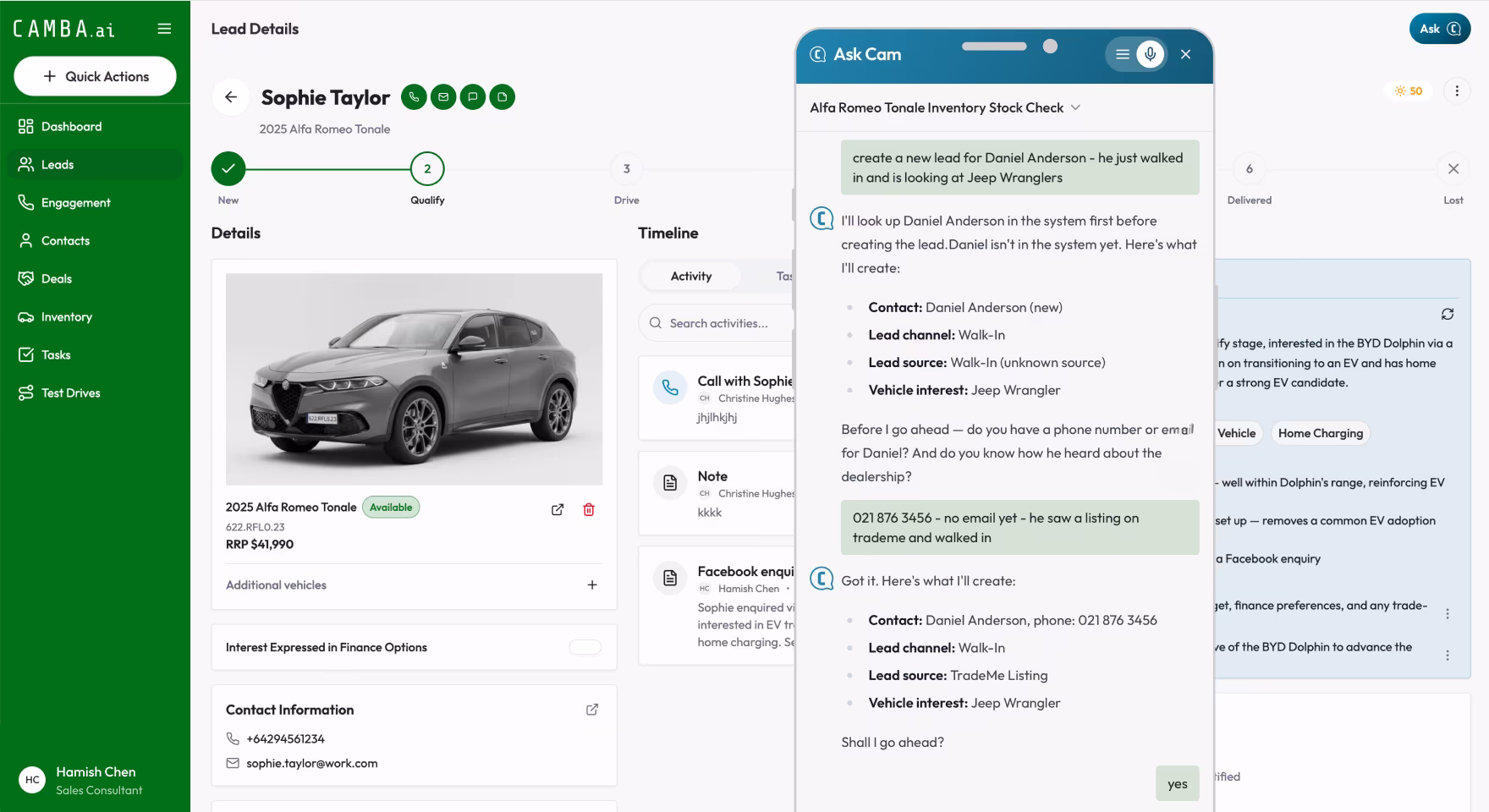Delete the 2025 Alfa Romeo Tonale vehicle
Image resolution: width=1489 pixels, height=812 pixels.
click(589, 509)
